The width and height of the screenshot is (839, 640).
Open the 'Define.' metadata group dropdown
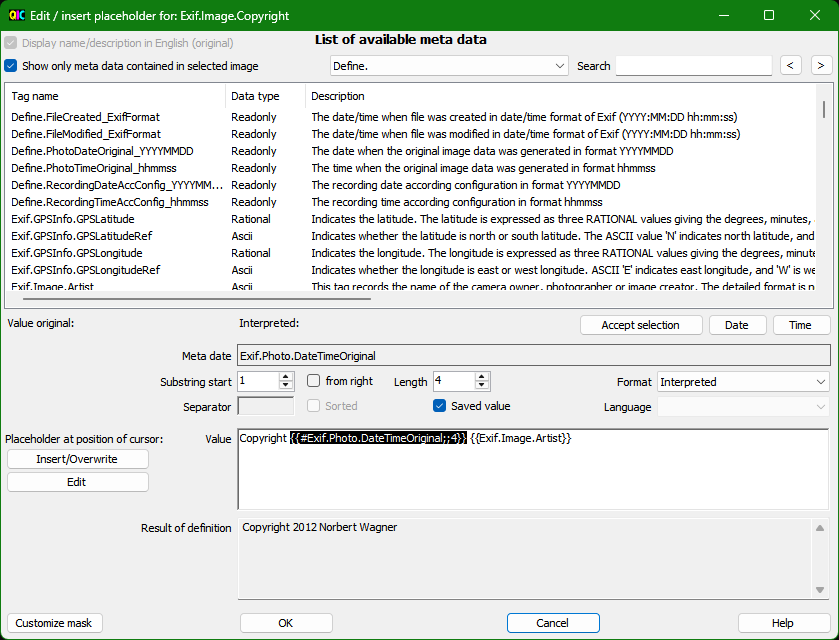pos(449,66)
